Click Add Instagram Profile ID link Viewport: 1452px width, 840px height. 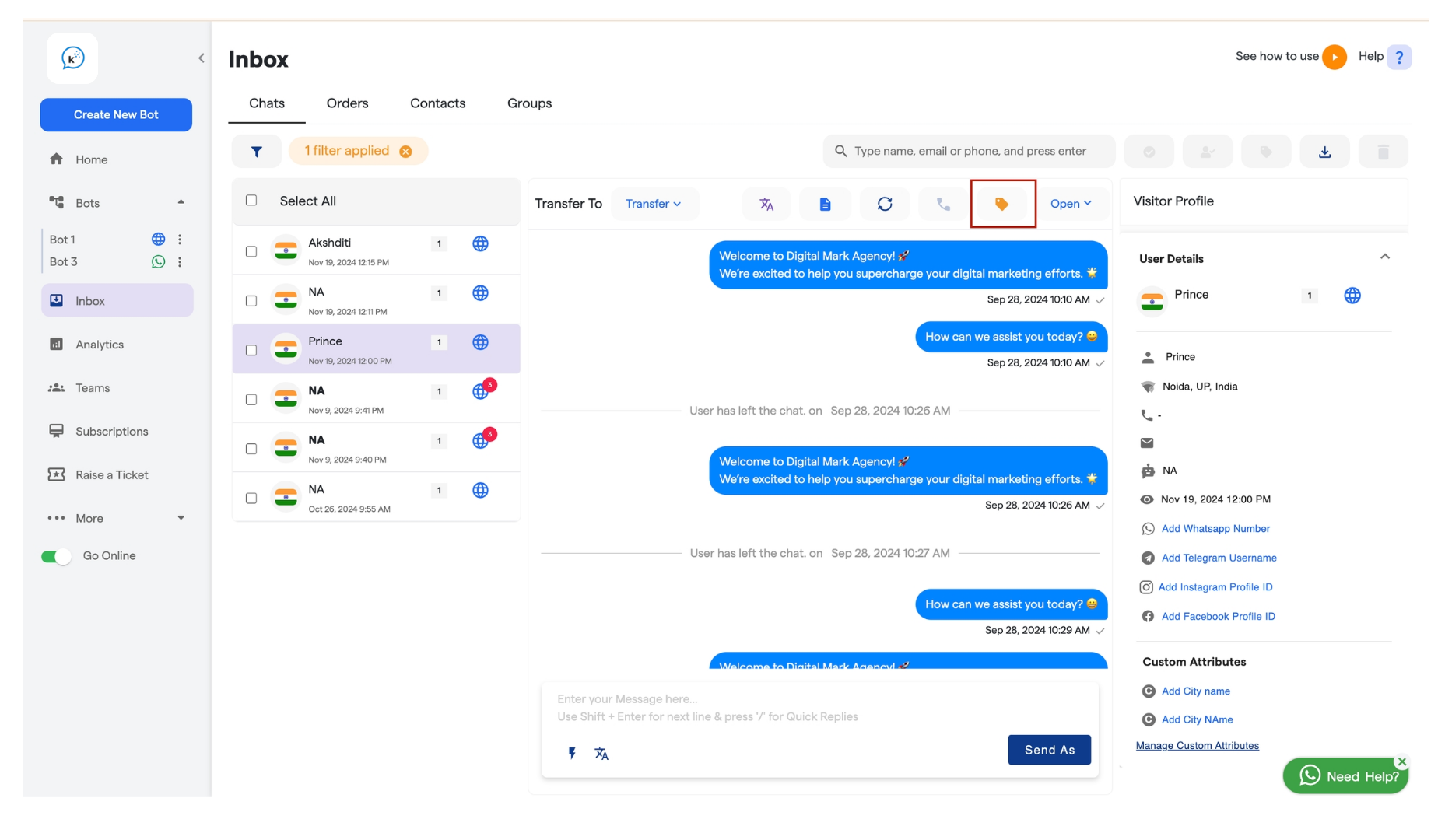coord(1215,587)
